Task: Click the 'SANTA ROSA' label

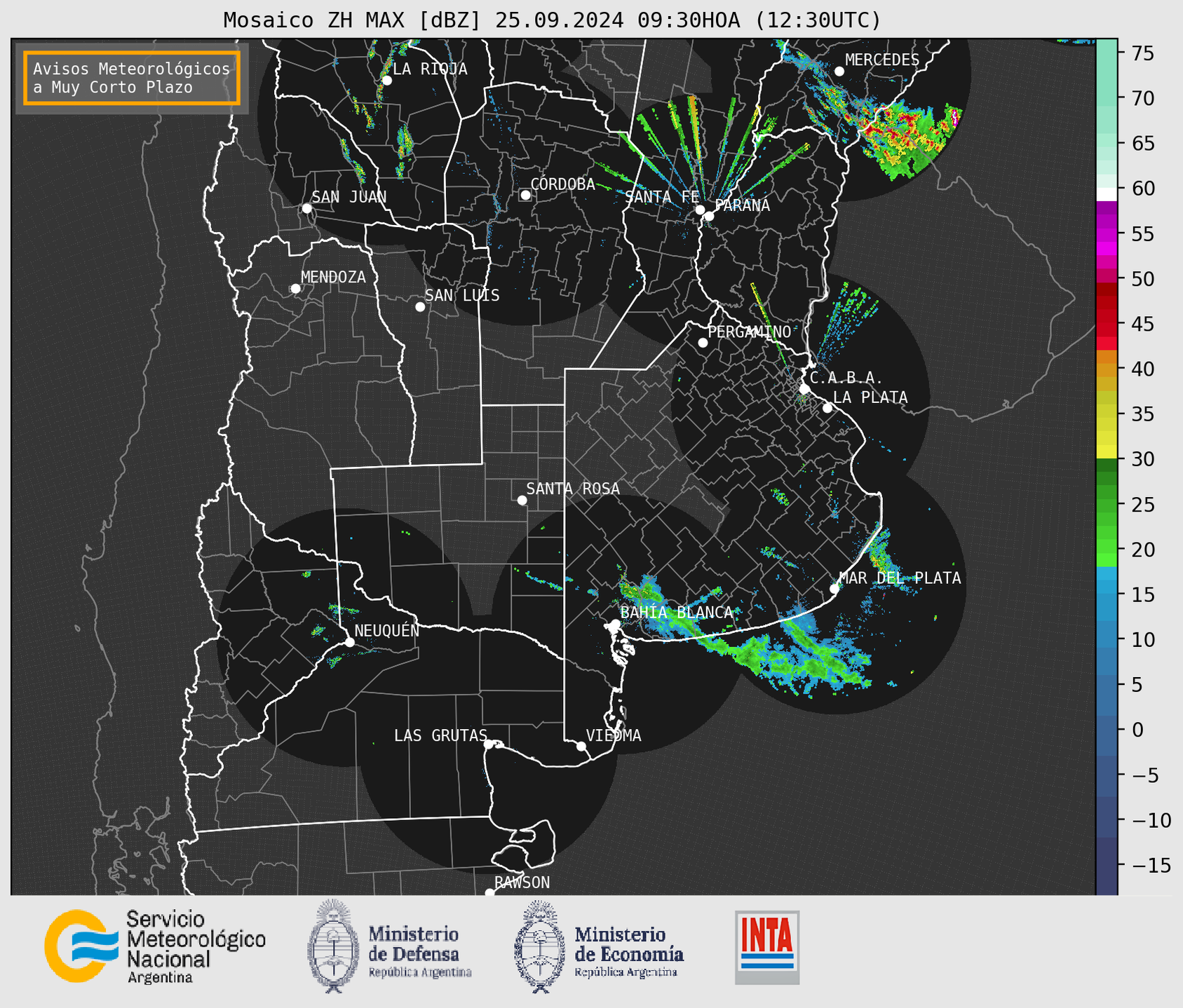Action: point(573,489)
